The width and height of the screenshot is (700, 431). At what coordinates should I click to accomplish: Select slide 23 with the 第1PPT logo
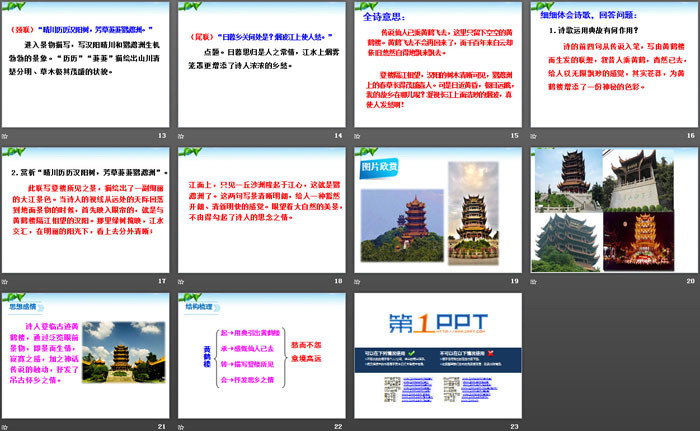coord(438,357)
